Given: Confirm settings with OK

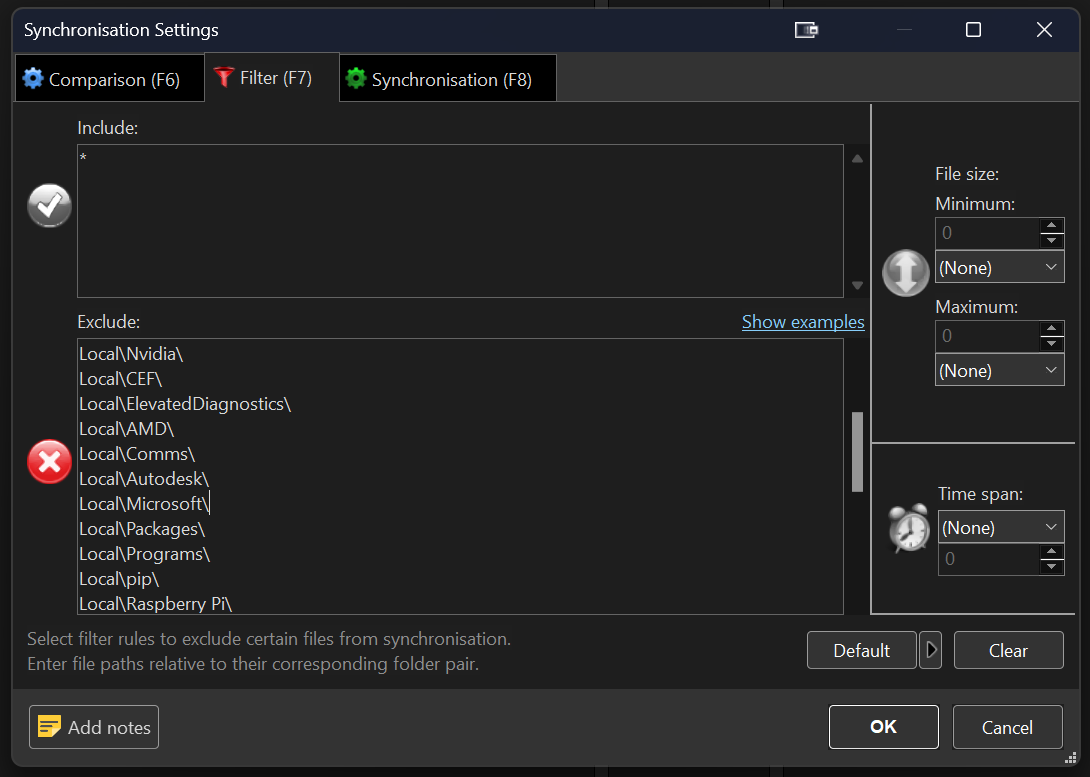Looking at the screenshot, I should point(884,727).
